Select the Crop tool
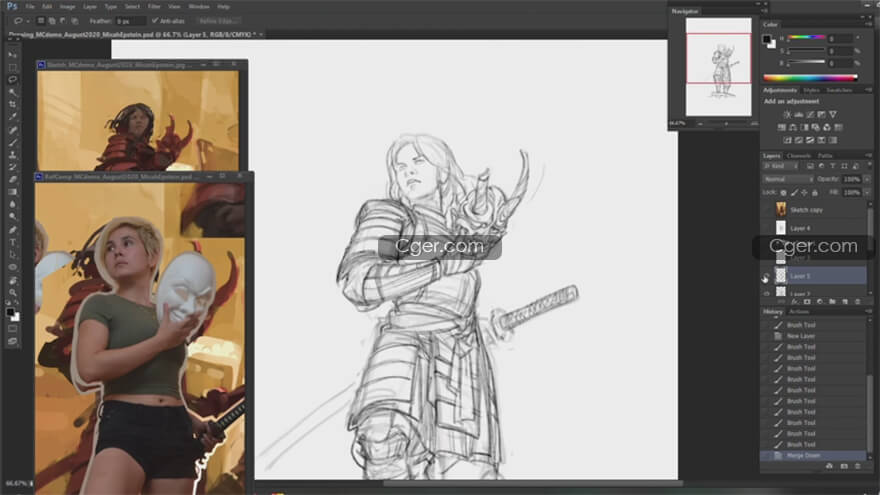 click(12, 104)
